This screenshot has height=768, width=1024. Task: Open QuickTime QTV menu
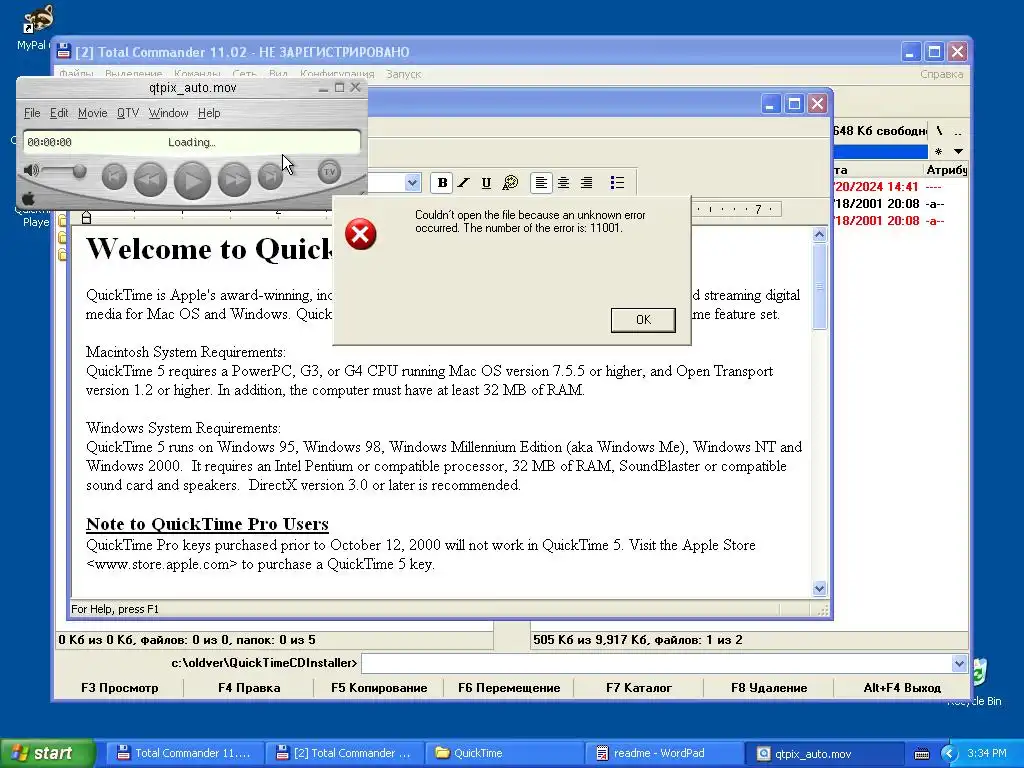pos(128,113)
